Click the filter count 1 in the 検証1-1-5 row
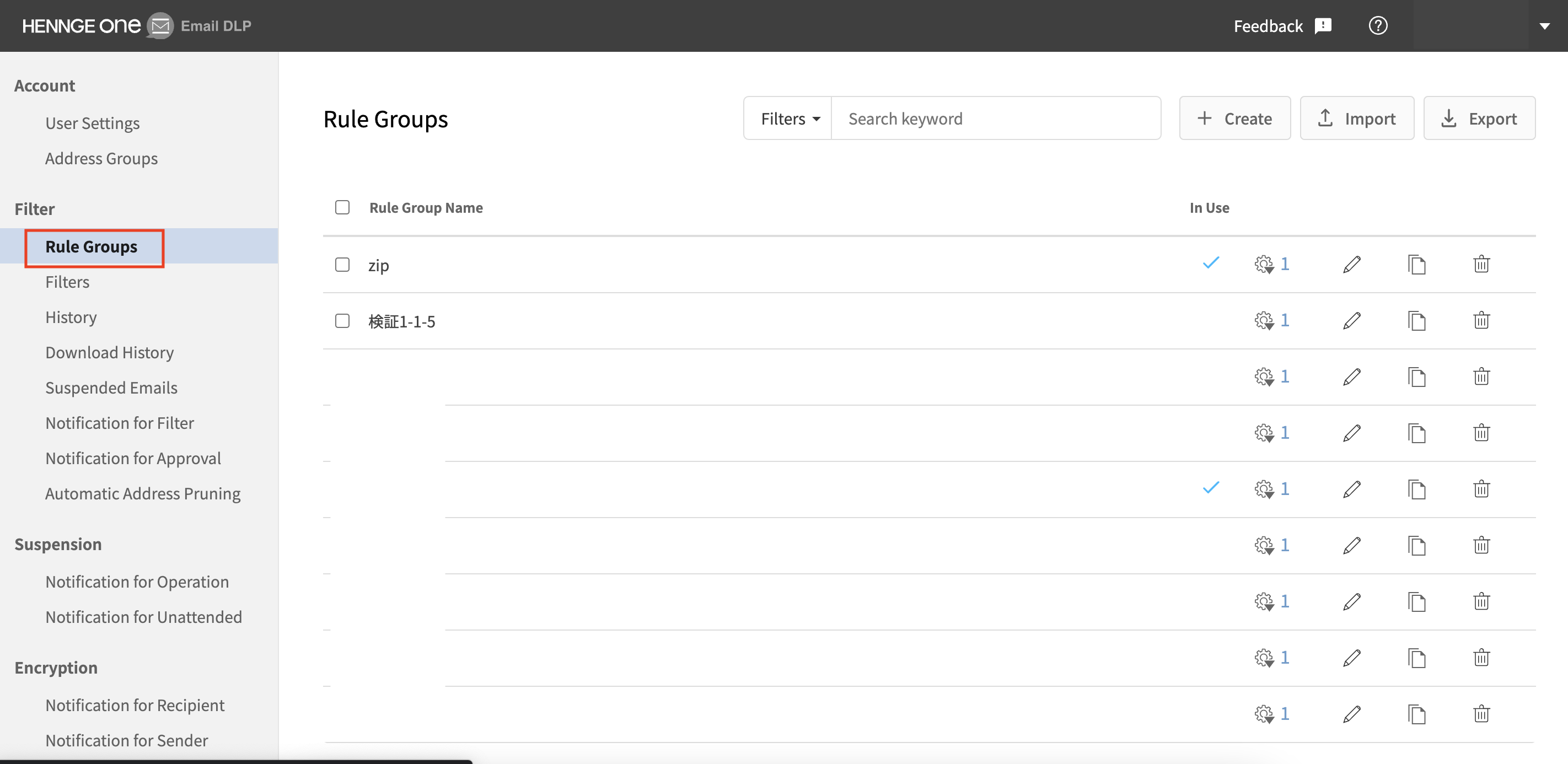 pos(1285,320)
